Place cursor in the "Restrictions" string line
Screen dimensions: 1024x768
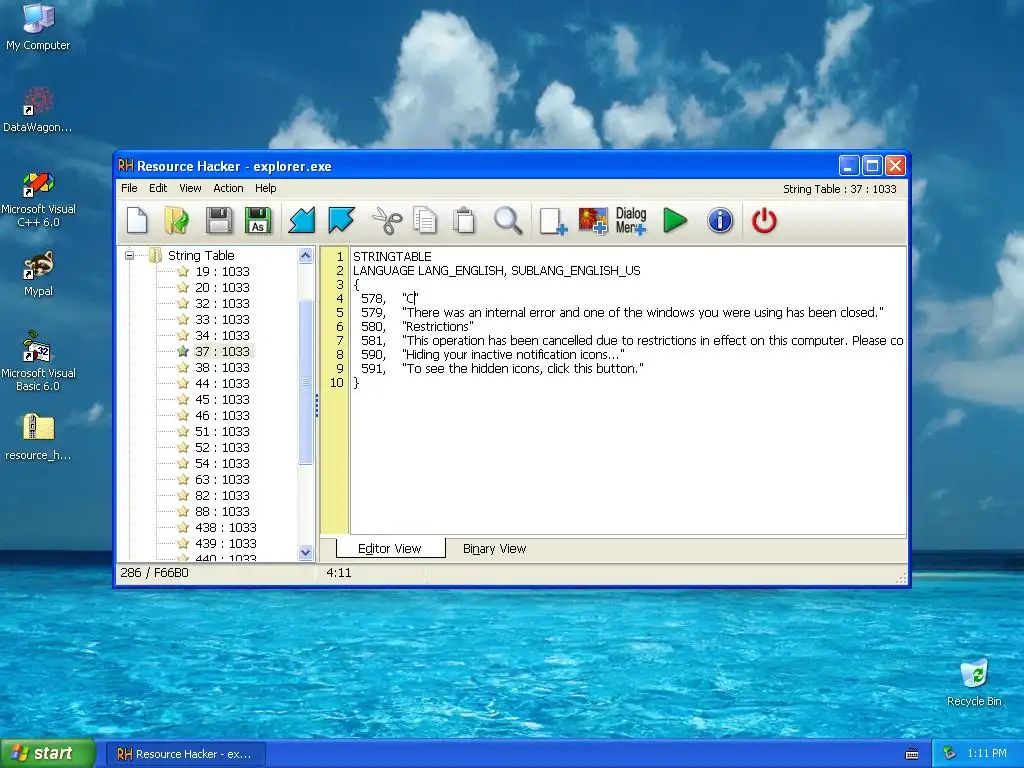[x=438, y=327]
